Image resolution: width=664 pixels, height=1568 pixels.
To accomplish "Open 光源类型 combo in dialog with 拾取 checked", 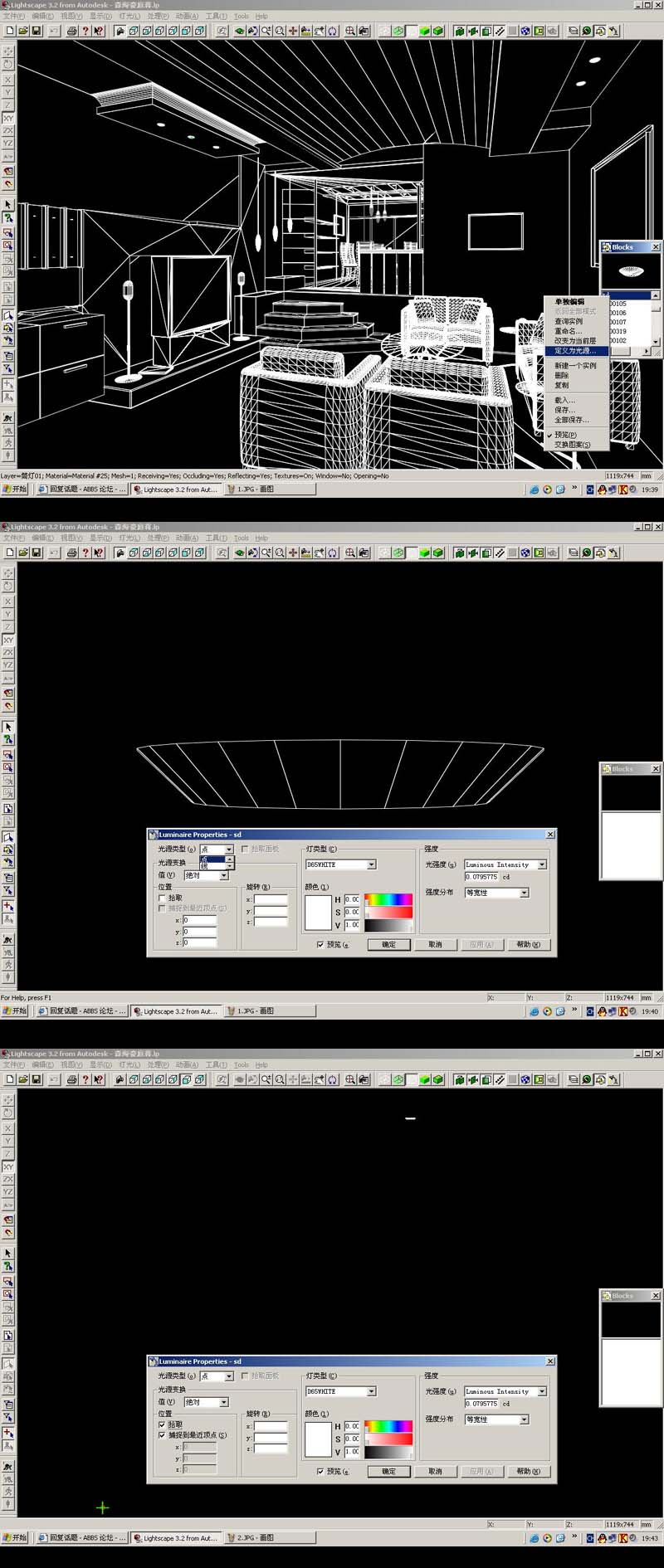I will click(x=217, y=1376).
